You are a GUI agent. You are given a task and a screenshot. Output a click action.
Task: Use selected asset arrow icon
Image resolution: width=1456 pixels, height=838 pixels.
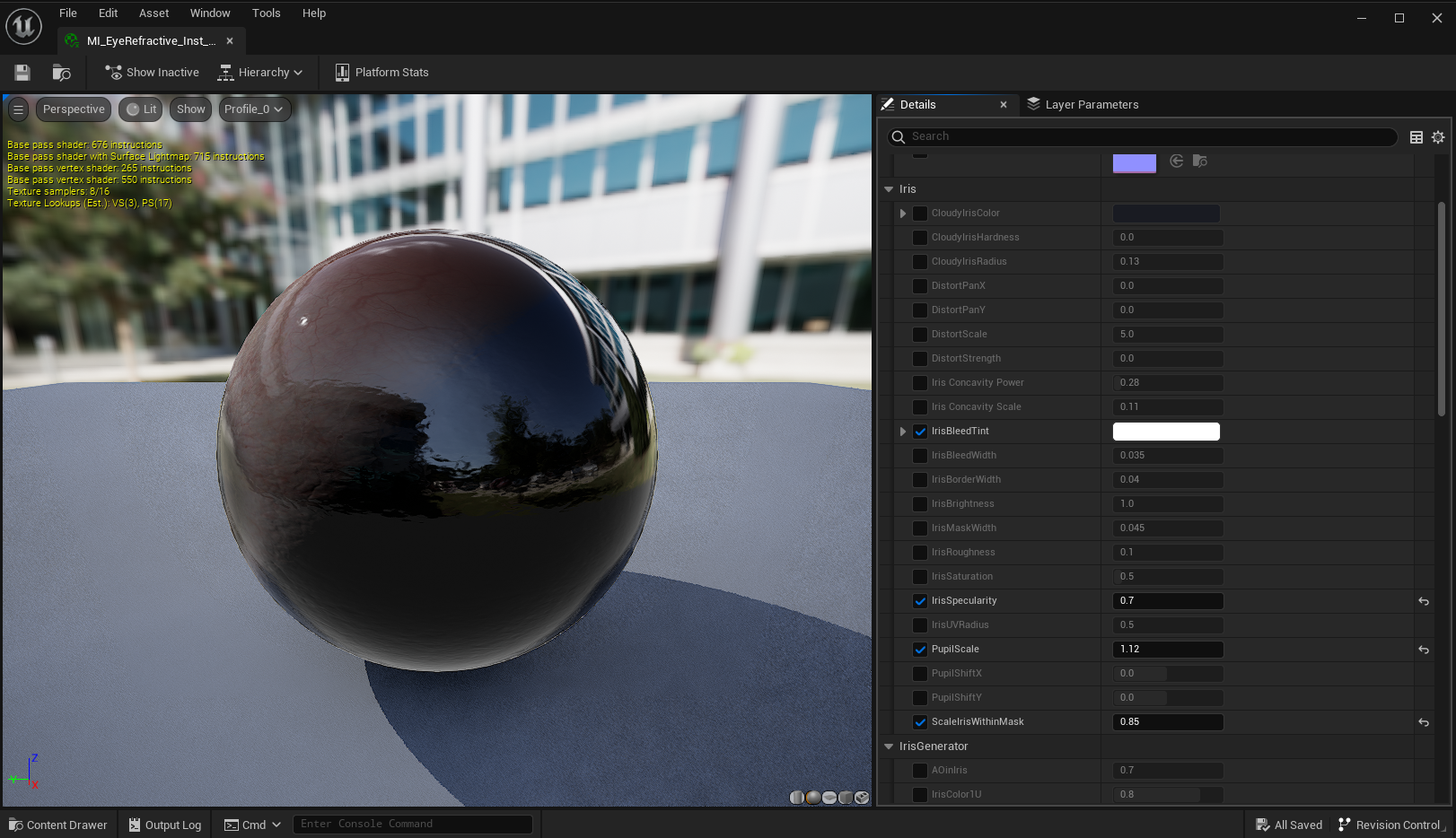(1177, 161)
